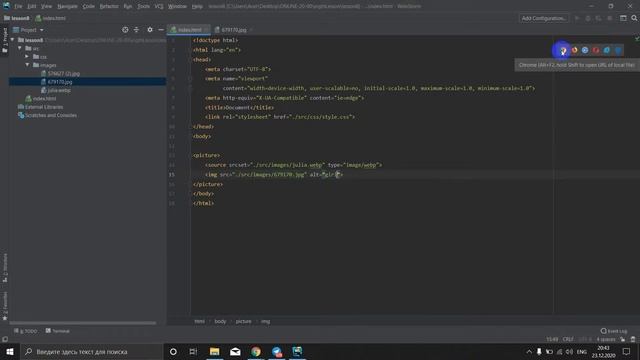Open the Event Log button
Viewport: 640px width, 360px height.
(x=614, y=331)
